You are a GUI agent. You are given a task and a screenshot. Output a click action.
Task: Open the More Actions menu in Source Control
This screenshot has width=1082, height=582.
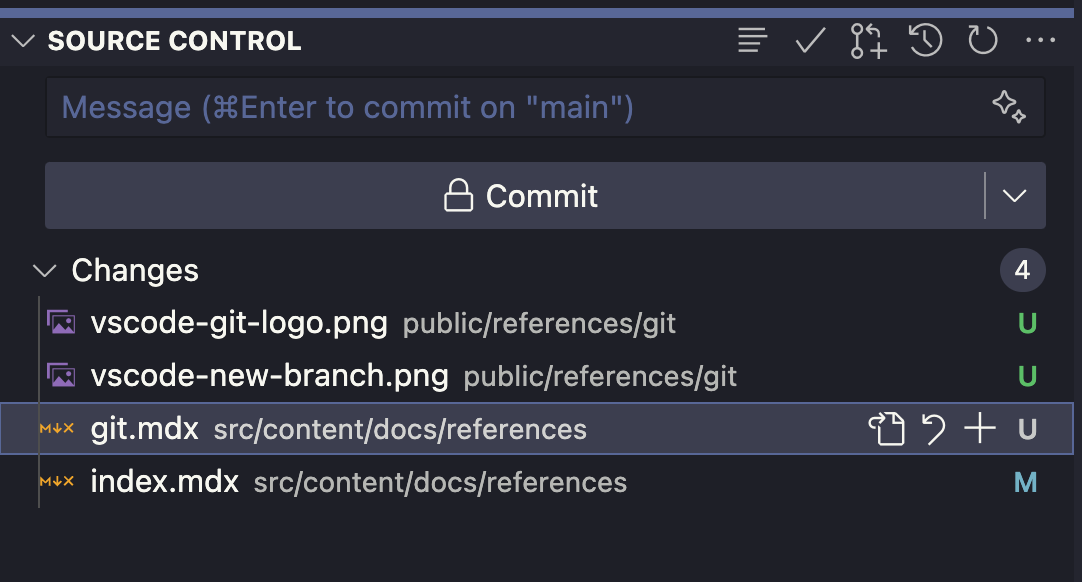point(1040,40)
